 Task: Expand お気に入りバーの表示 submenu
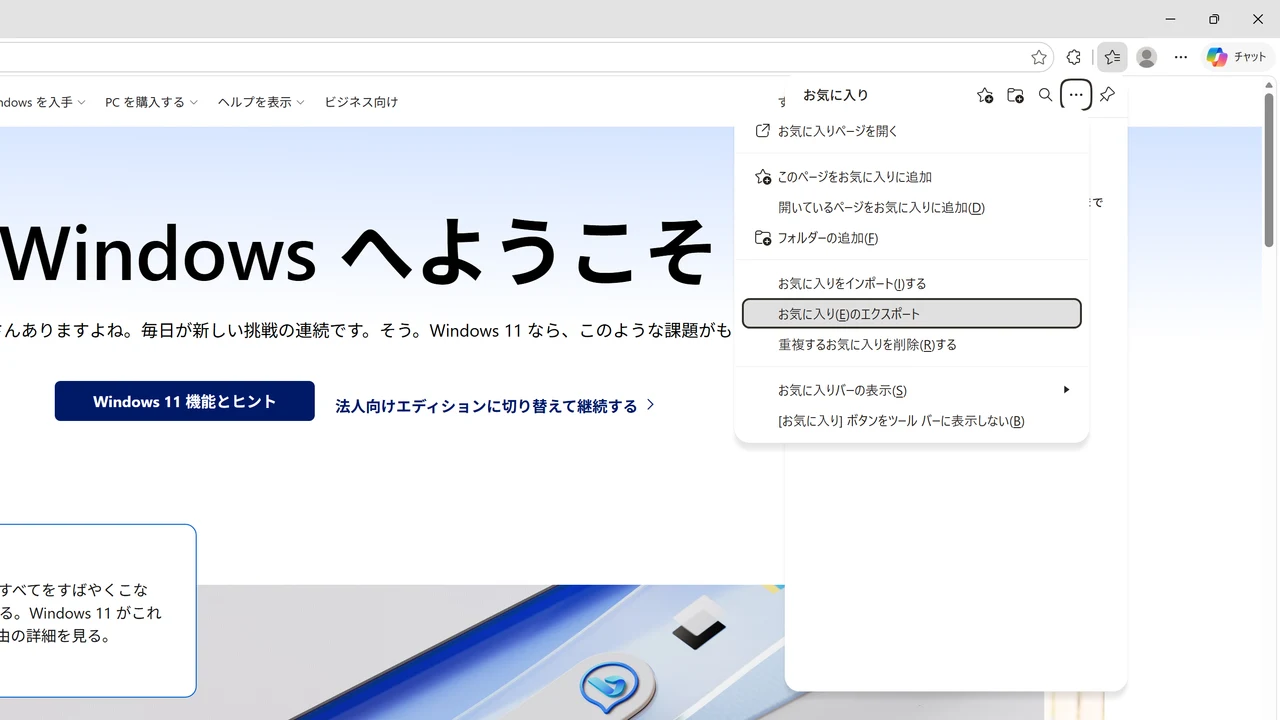(912, 390)
